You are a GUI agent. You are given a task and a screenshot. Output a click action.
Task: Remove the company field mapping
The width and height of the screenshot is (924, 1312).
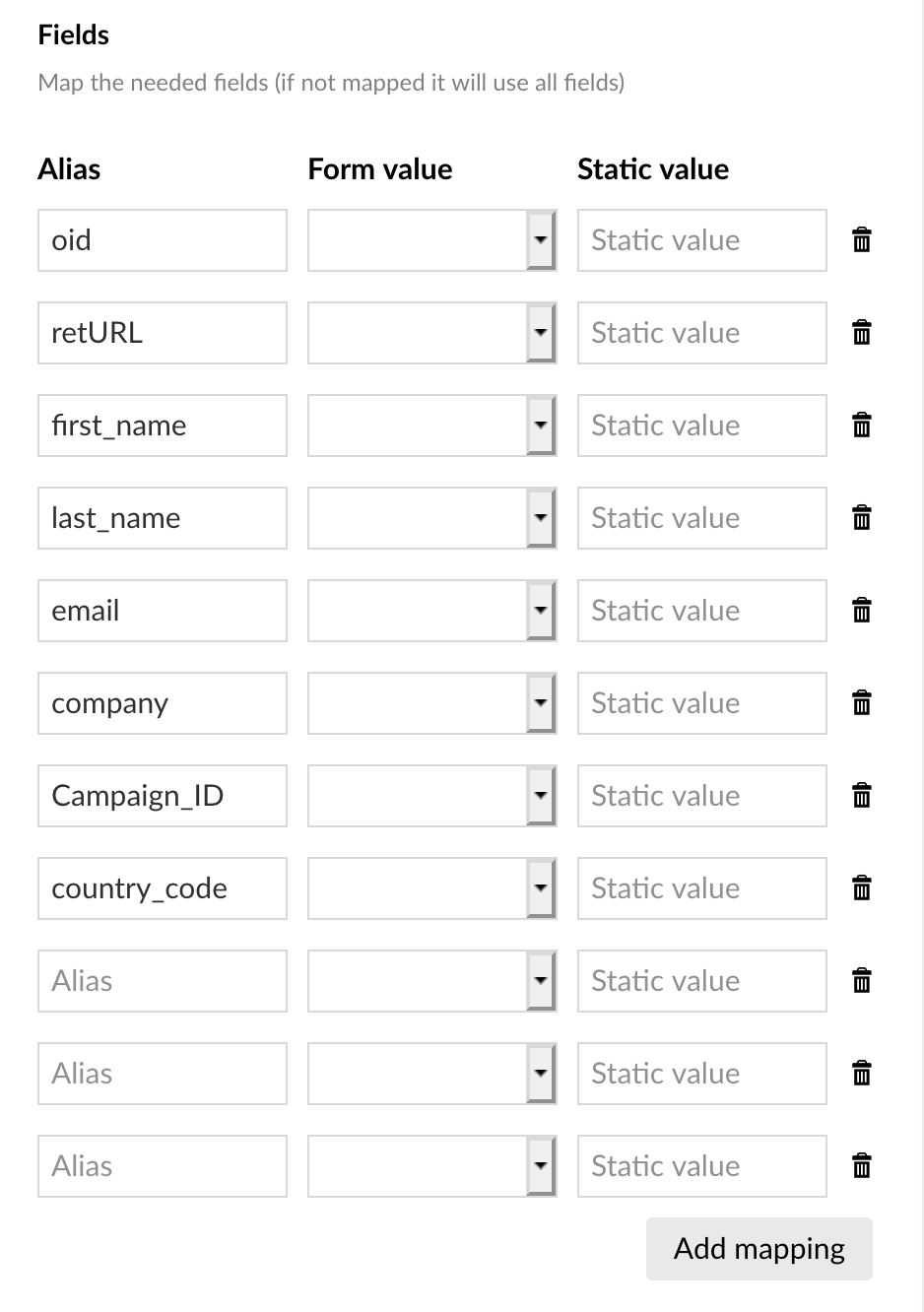[861, 703]
